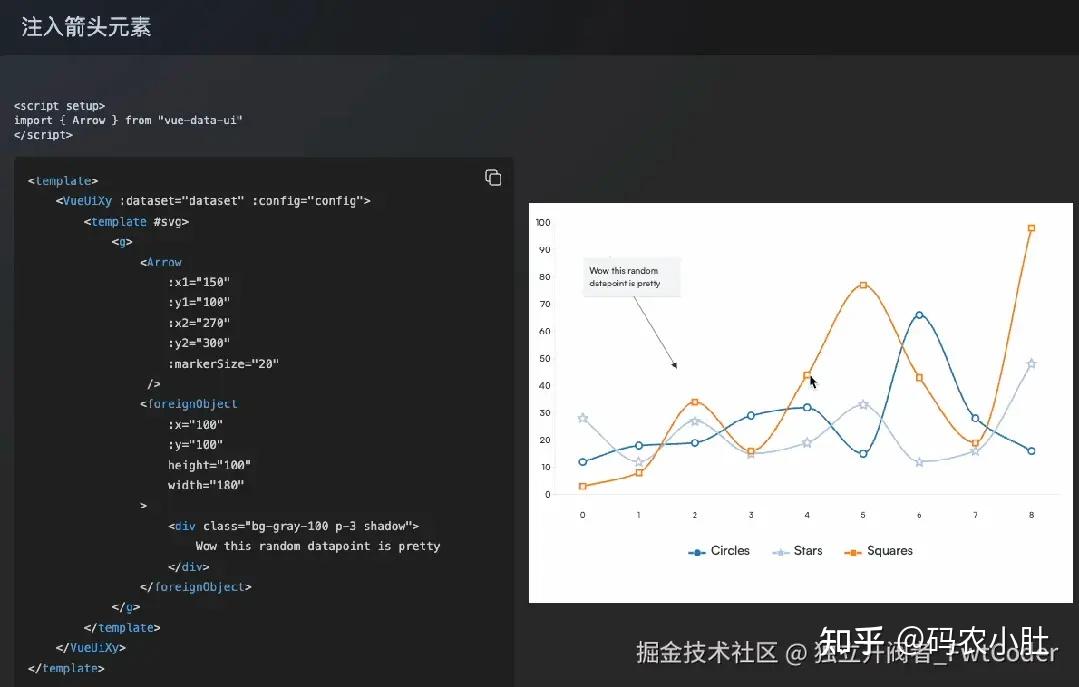Select the Stars datapoint at x-axis 0
The width and height of the screenshot is (1079, 687).
coord(583,418)
